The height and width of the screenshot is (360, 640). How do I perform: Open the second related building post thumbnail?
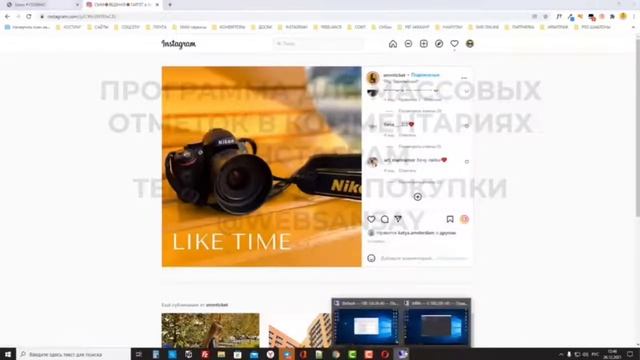pyautogui.click(x=300, y=331)
